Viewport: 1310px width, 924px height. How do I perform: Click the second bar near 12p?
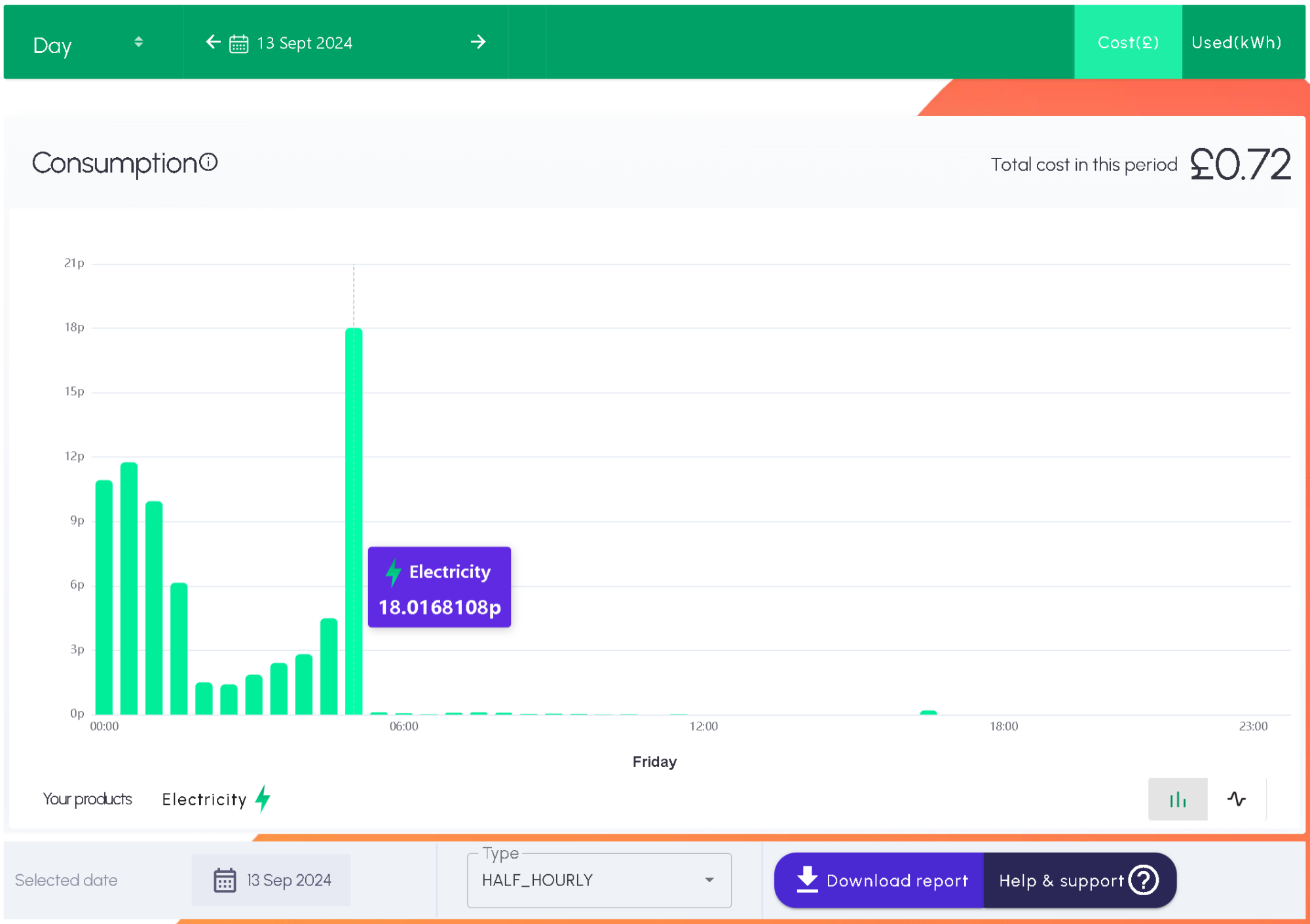coord(129,588)
